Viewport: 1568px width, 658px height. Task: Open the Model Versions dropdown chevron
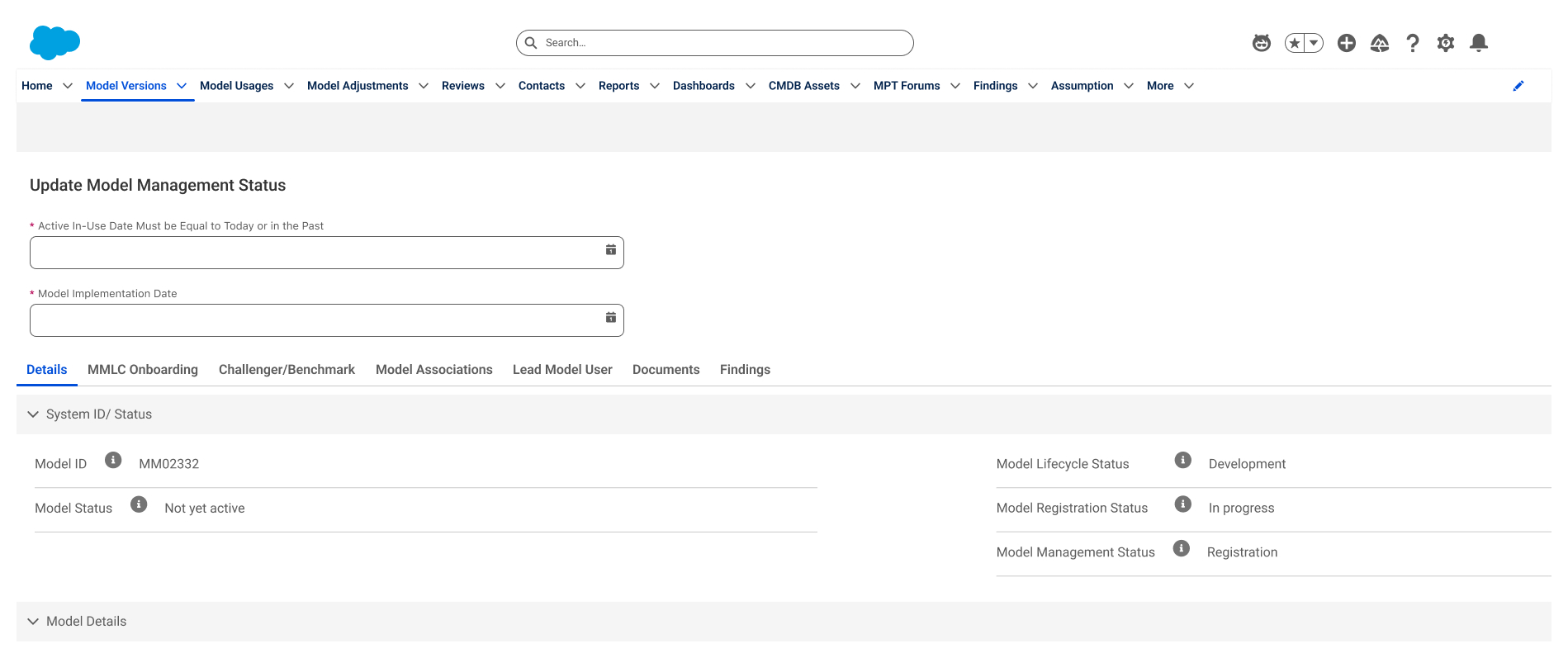tap(182, 86)
